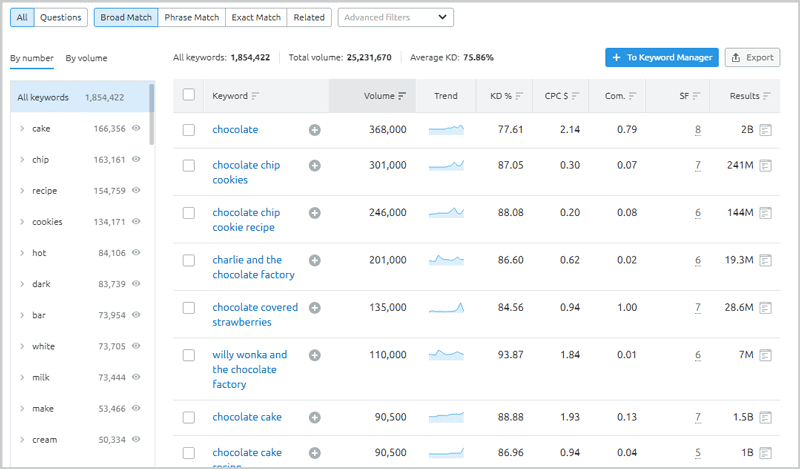Click the To Keyword Manager button
The height and width of the screenshot is (469, 800).
(x=661, y=57)
